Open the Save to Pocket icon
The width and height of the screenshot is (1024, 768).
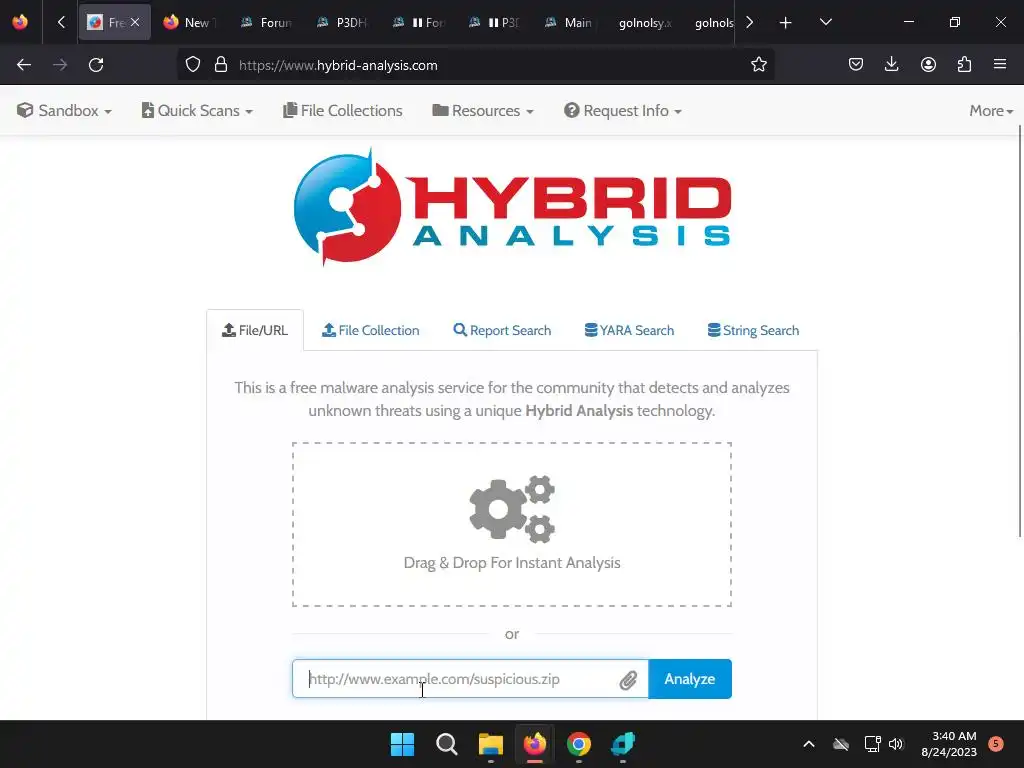[856, 65]
